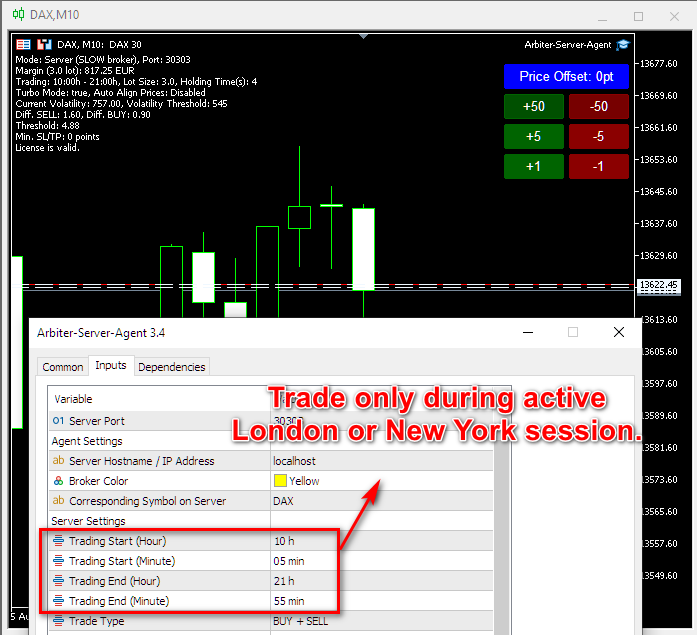The height and width of the screenshot is (635, 697).
Task: Switch to the Dependencies tab
Action: coord(172,367)
